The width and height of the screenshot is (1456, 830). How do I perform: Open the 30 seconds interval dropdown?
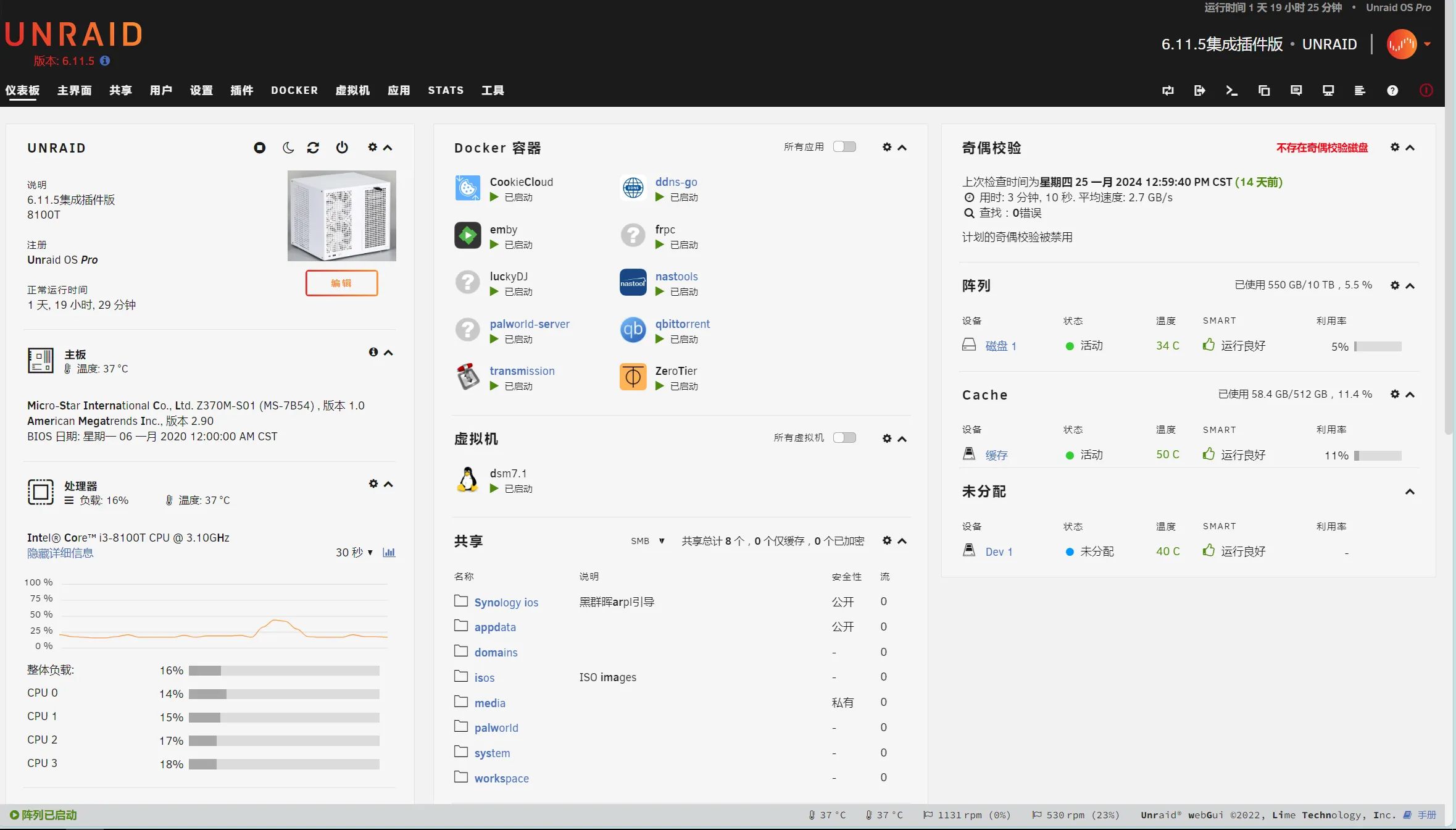[x=354, y=552]
